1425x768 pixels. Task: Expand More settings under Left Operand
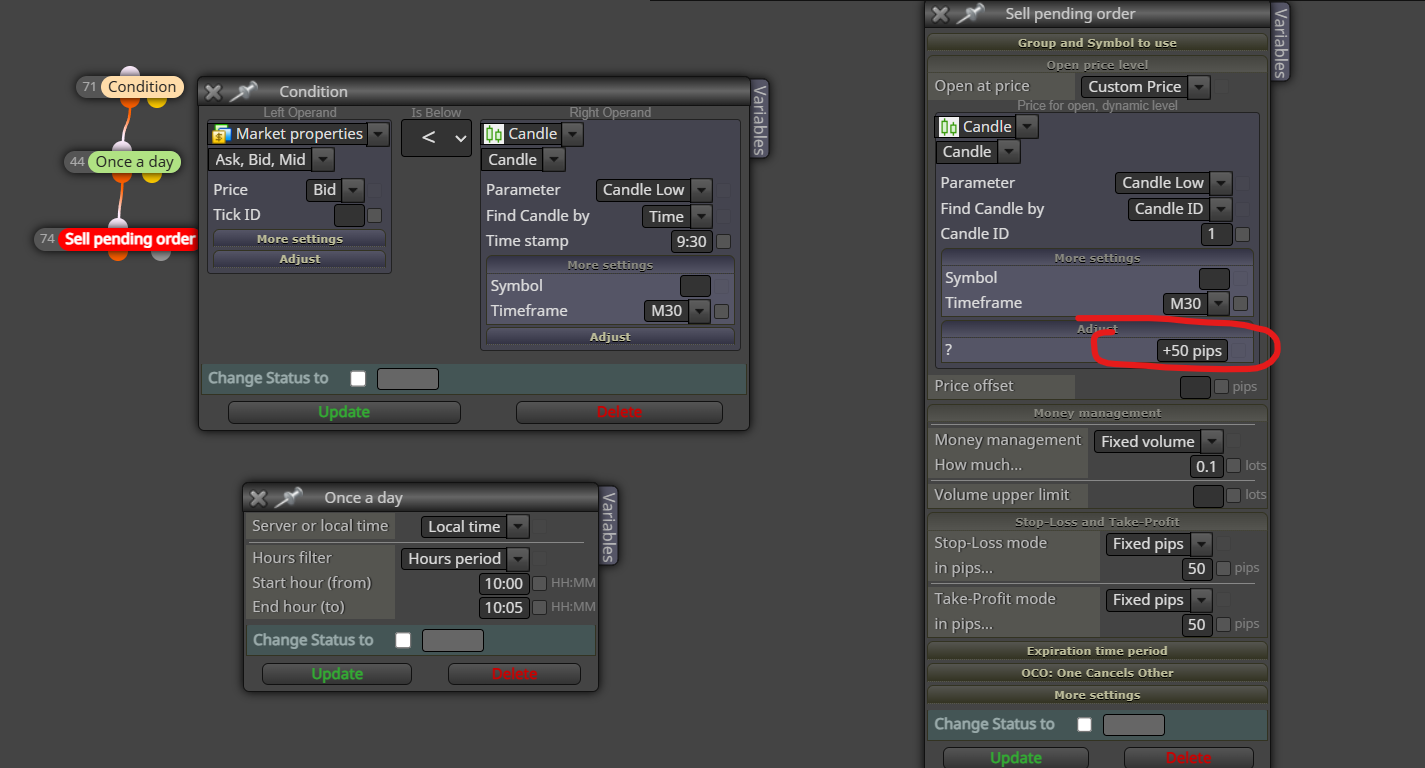[299, 239]
